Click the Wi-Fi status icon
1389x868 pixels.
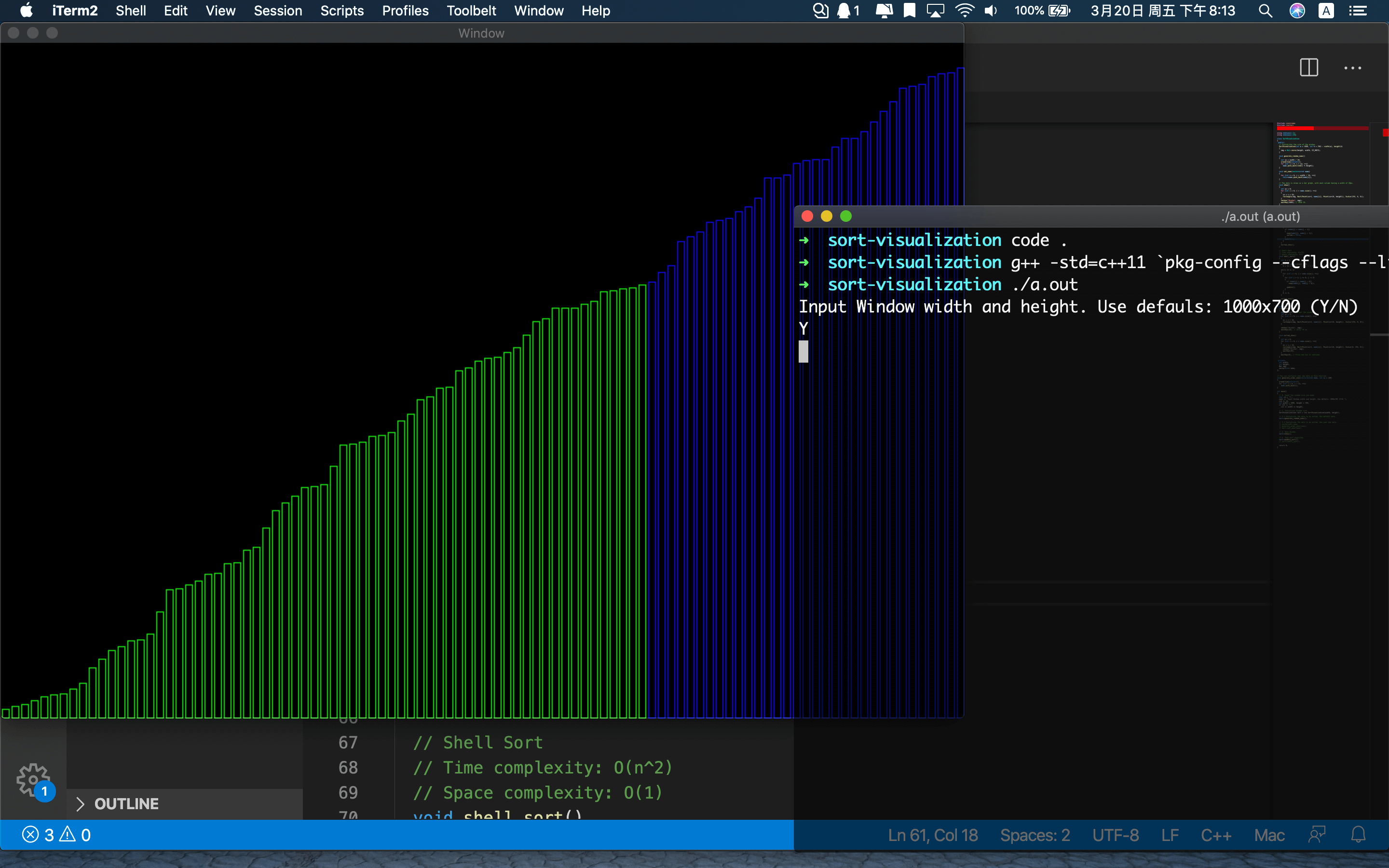tap(964, 10)
